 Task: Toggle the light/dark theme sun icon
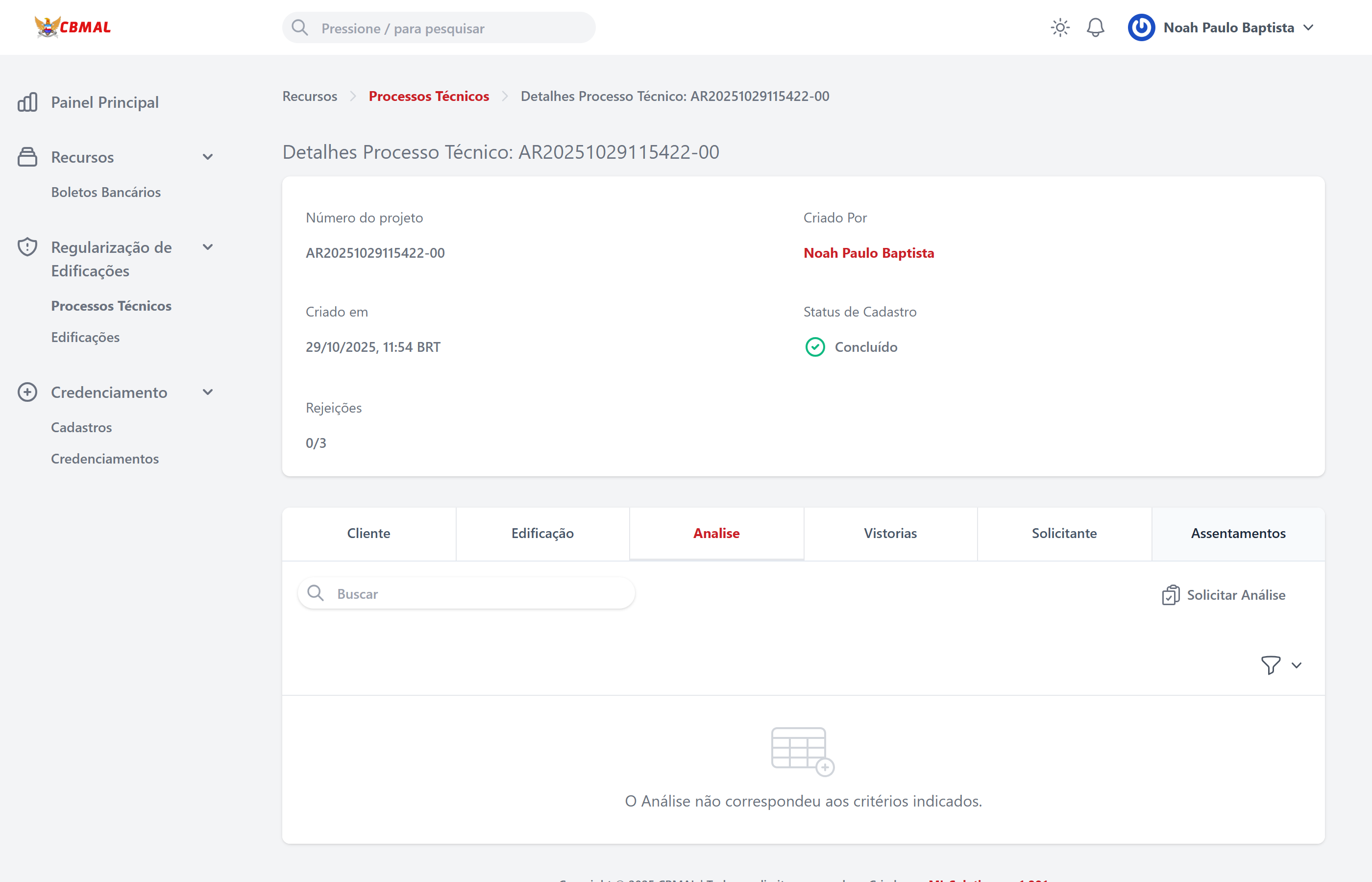[1060, 27]
